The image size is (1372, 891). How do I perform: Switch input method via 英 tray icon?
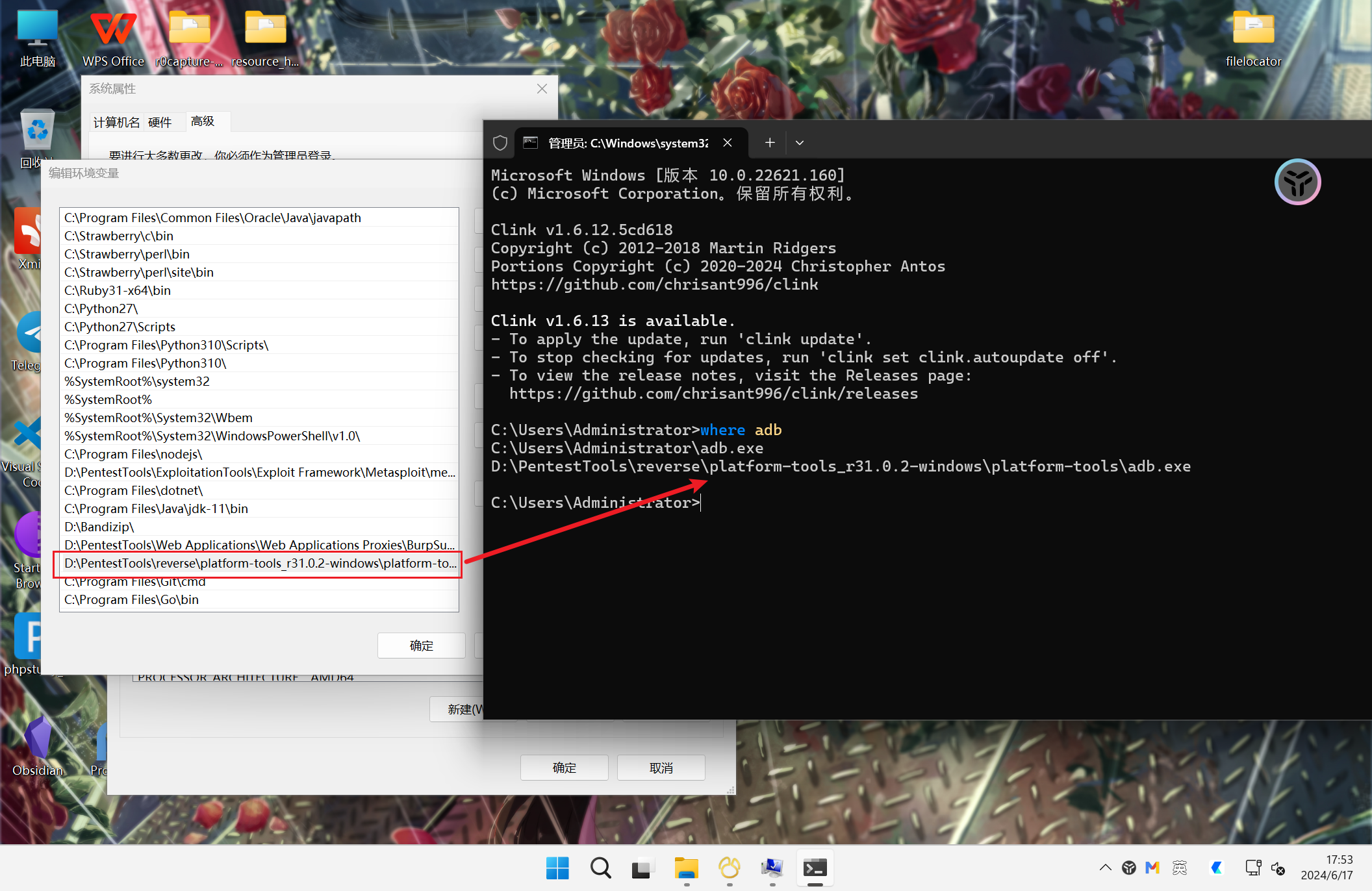pyautogui.click(x=1180, y=868)
